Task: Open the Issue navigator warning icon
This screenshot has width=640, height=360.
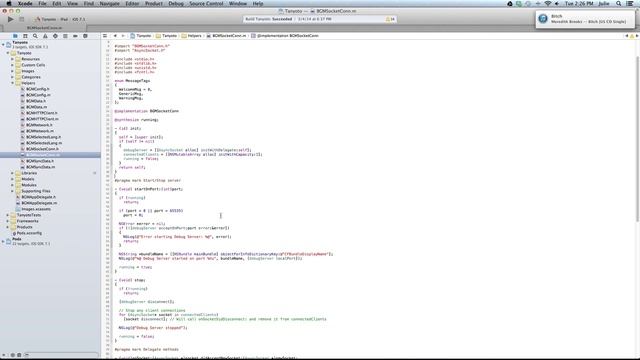Action: tap(45, 36)
